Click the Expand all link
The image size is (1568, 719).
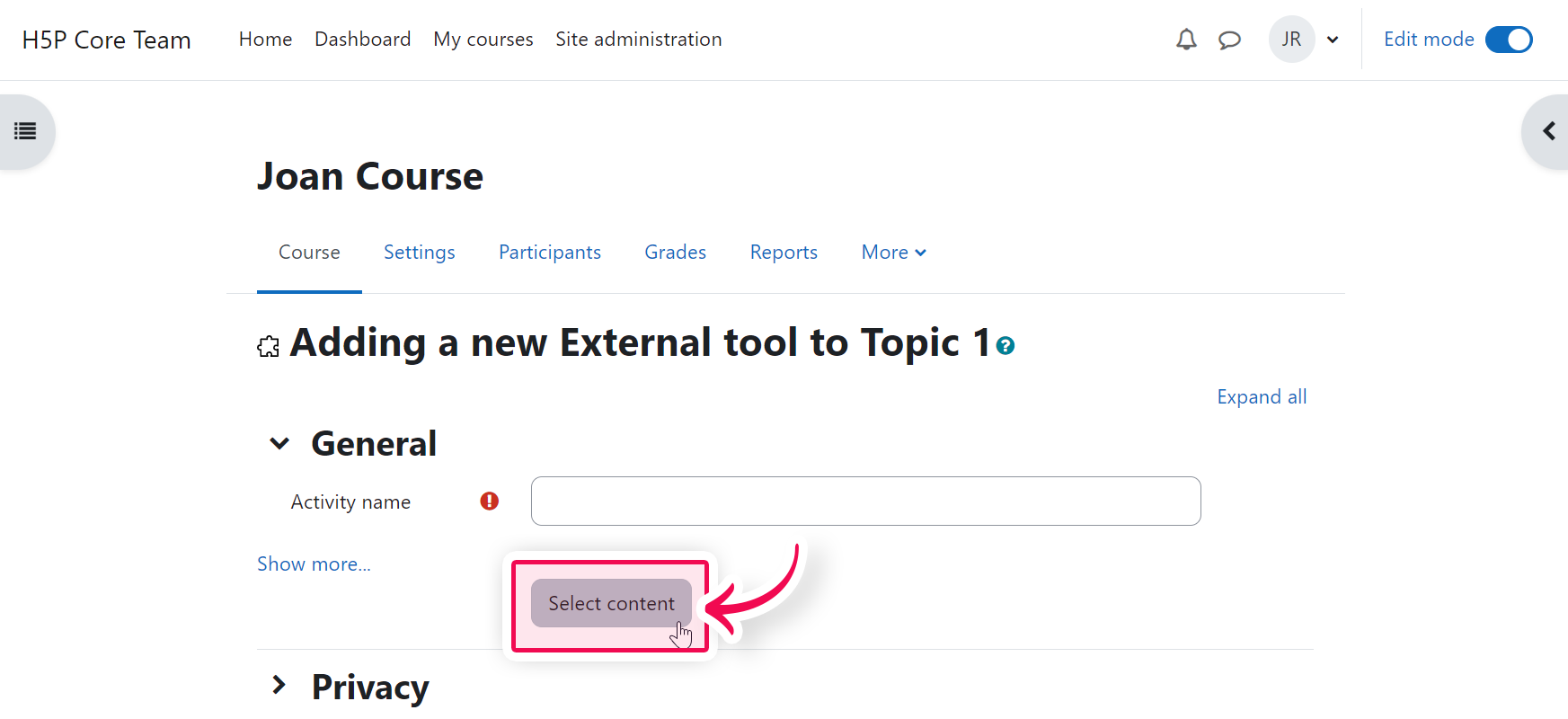coord(1261,397)
